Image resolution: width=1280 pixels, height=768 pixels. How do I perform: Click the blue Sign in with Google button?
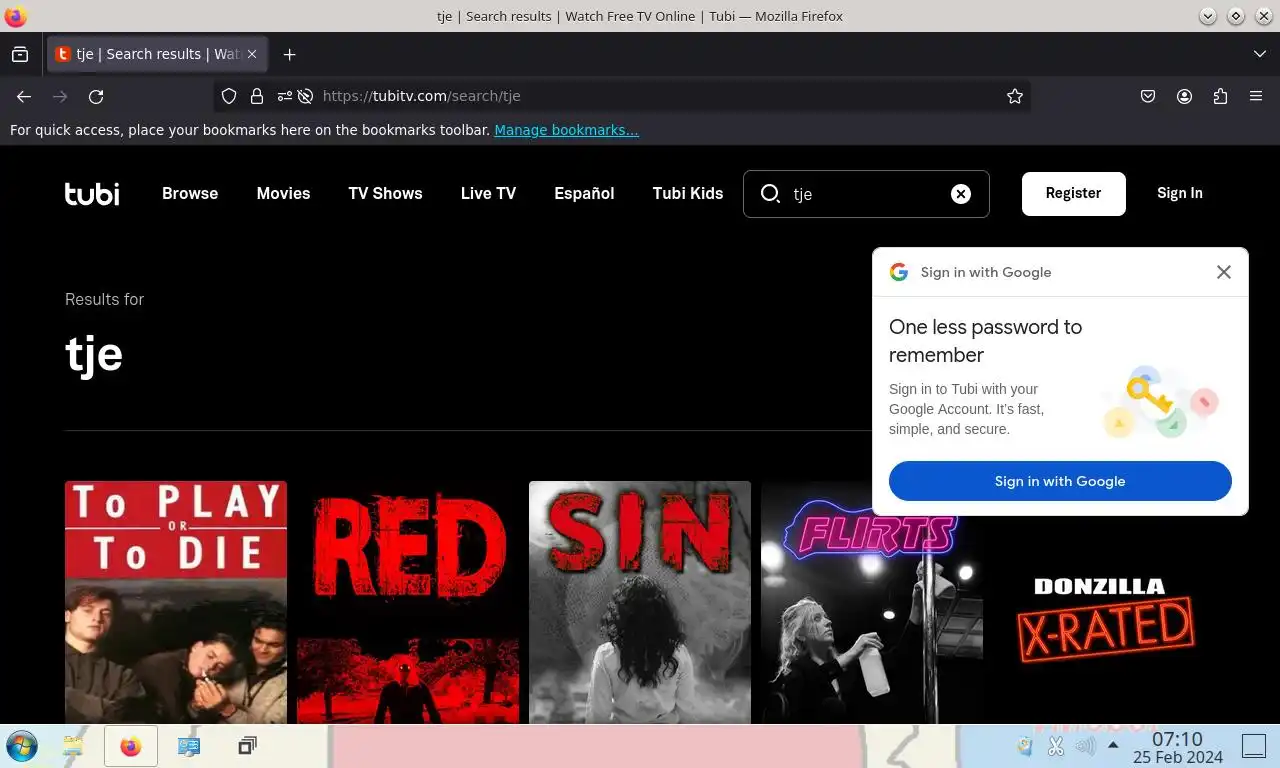(1060, 481)
